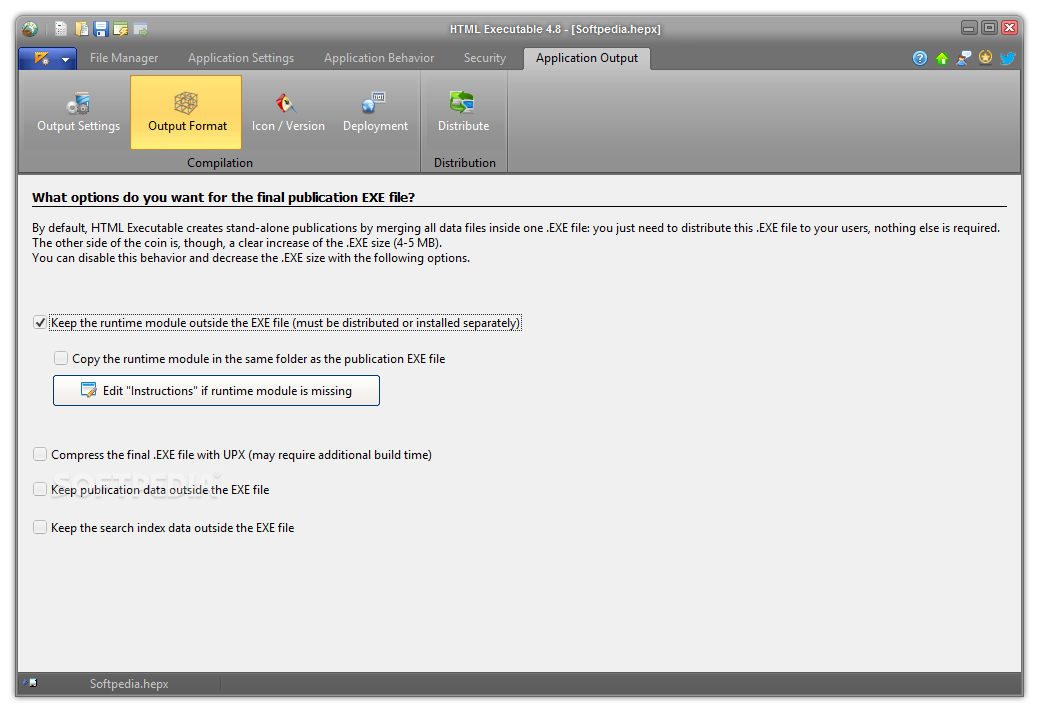
Task: Switch to the File Manager tab
Action: [x=124, y=58]
